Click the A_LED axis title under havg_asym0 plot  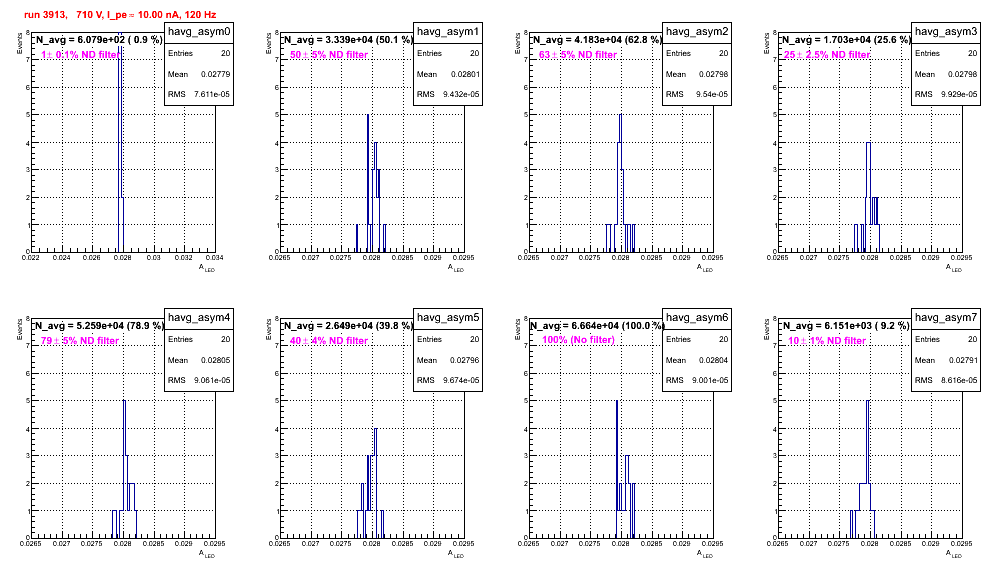(207, 268)
